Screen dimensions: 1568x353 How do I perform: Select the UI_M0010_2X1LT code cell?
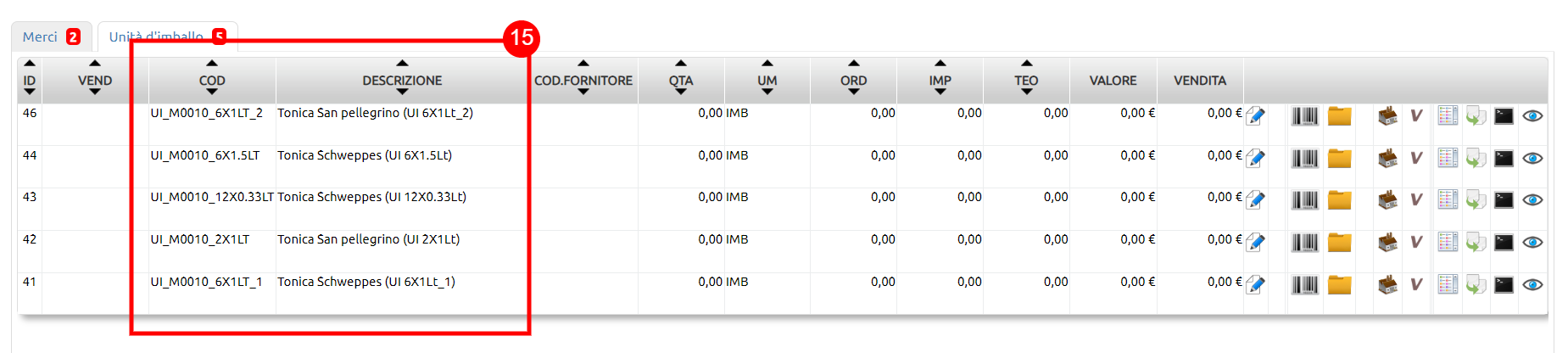coord(200,239)
